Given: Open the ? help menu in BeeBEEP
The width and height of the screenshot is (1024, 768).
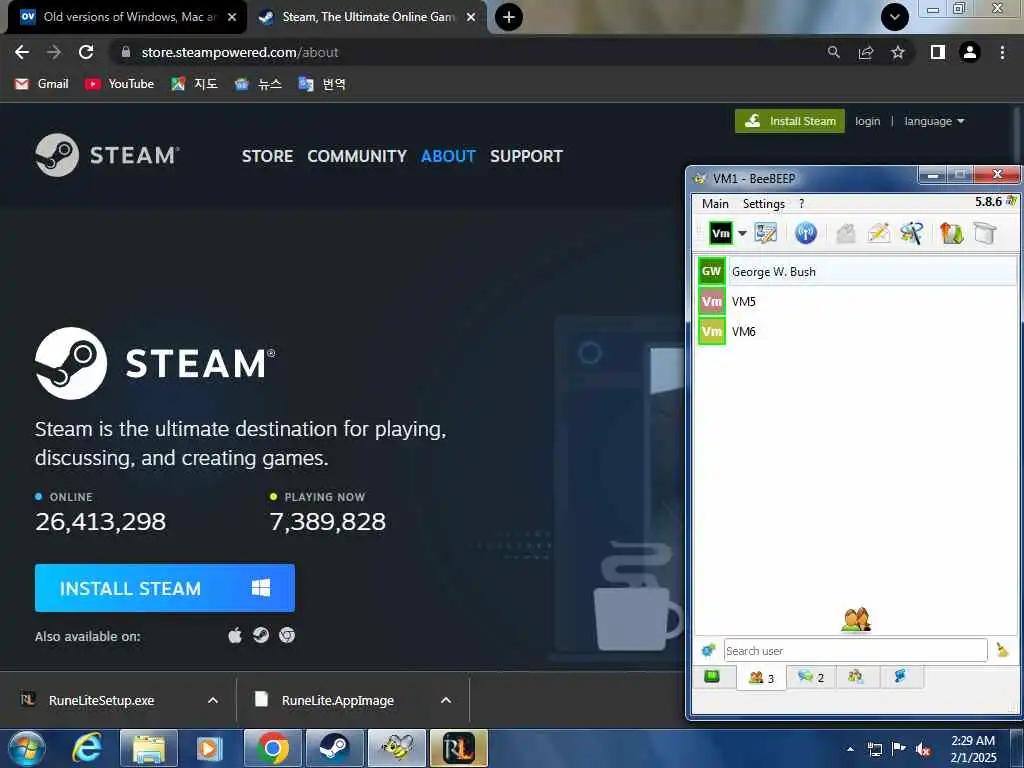Looking at the screenshot, I should (x=801, y=204).
